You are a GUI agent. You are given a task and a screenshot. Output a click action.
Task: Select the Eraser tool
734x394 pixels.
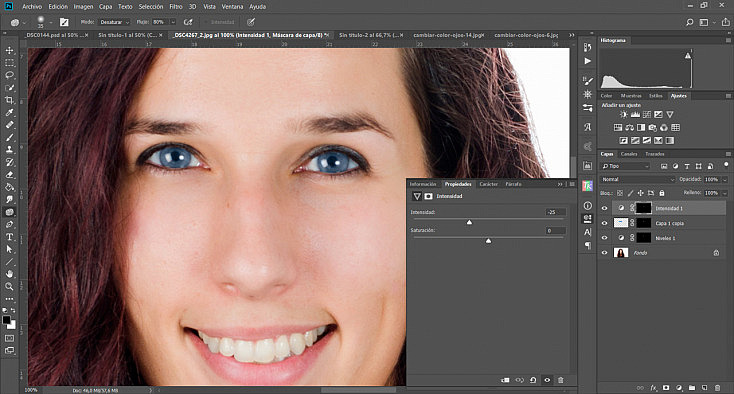coord(9,175)
